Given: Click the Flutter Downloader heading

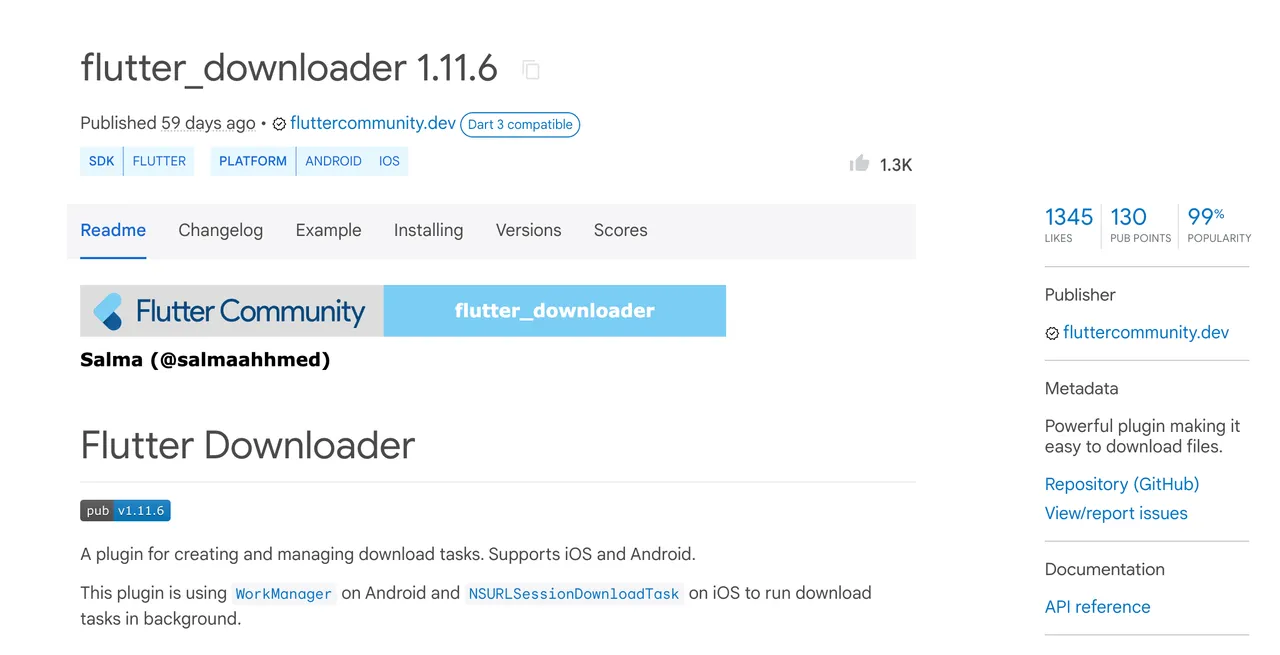Looking at the screenshot, I should point(247,445).
